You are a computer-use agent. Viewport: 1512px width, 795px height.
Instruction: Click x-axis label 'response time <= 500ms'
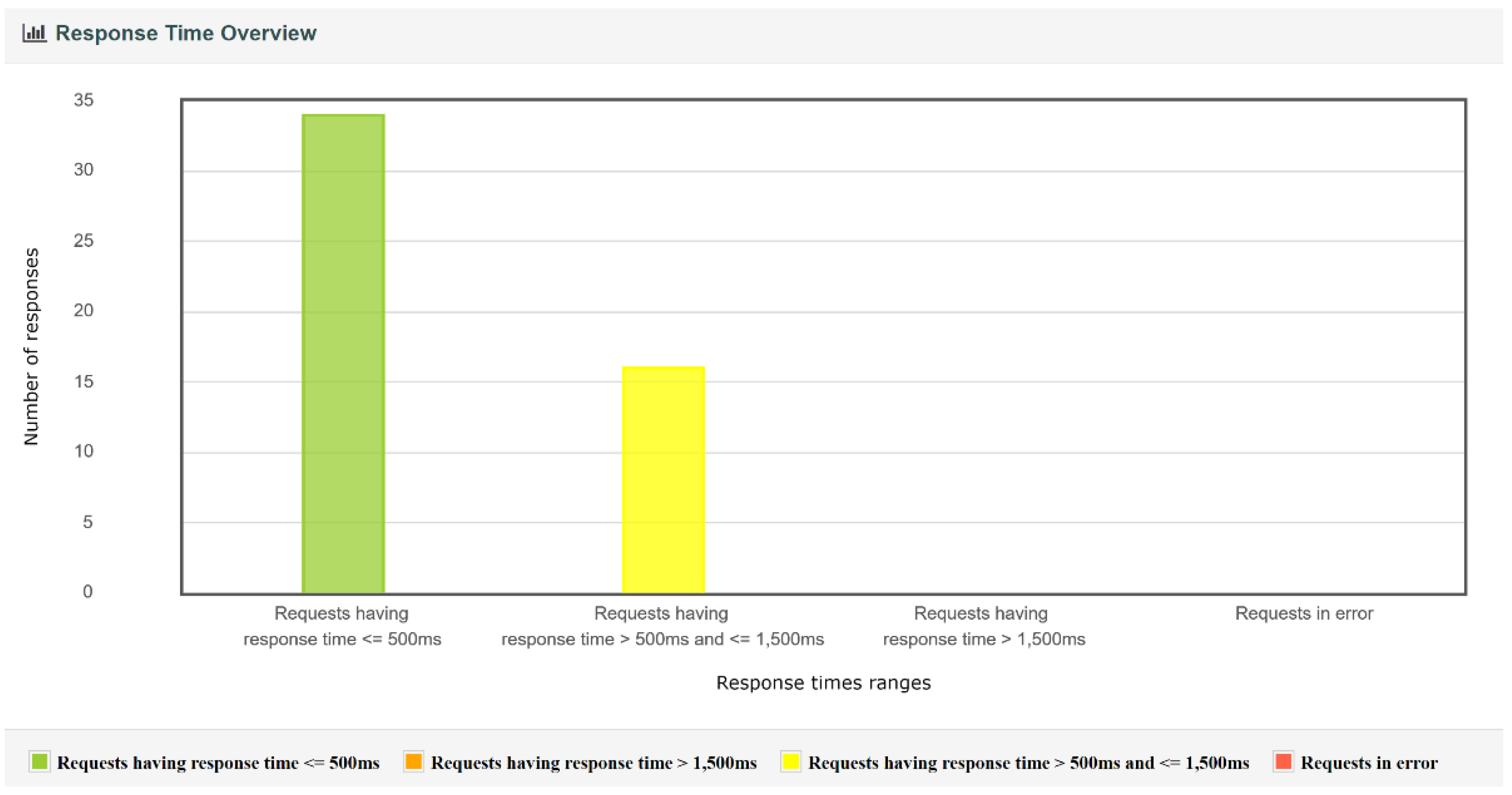[342, 639]
